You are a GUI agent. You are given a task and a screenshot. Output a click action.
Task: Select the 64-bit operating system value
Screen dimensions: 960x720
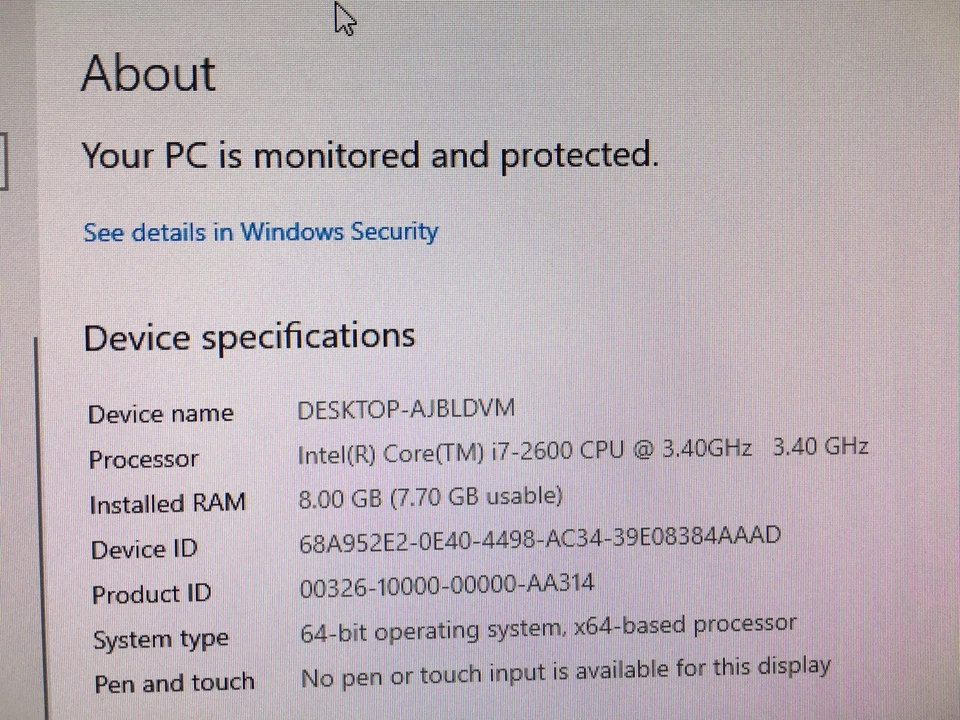tap(548, 628)
